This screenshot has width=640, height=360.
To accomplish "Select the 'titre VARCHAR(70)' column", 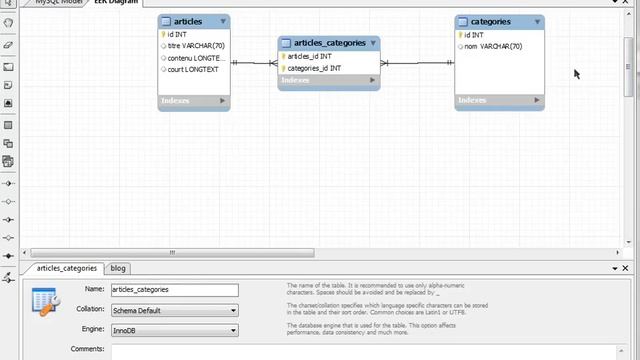I will tap(193, 46).
